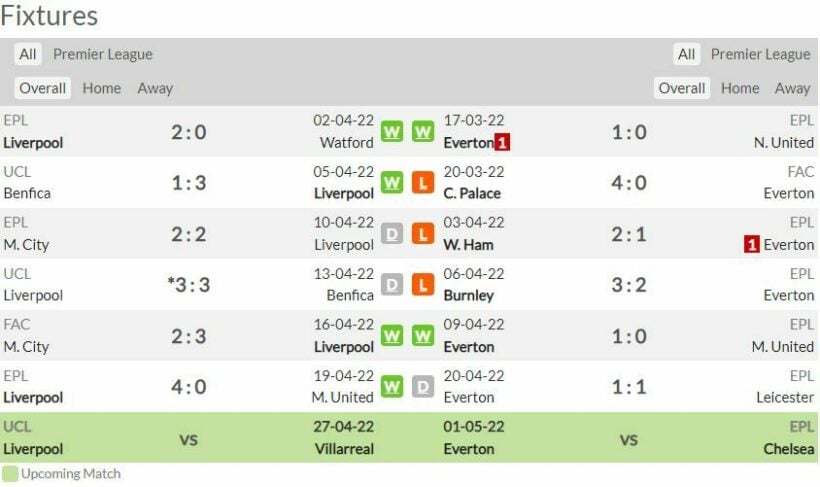The image size is (820, 487).
Task: Click Everton's loss badge for C. Palace match
Action: 423,183
